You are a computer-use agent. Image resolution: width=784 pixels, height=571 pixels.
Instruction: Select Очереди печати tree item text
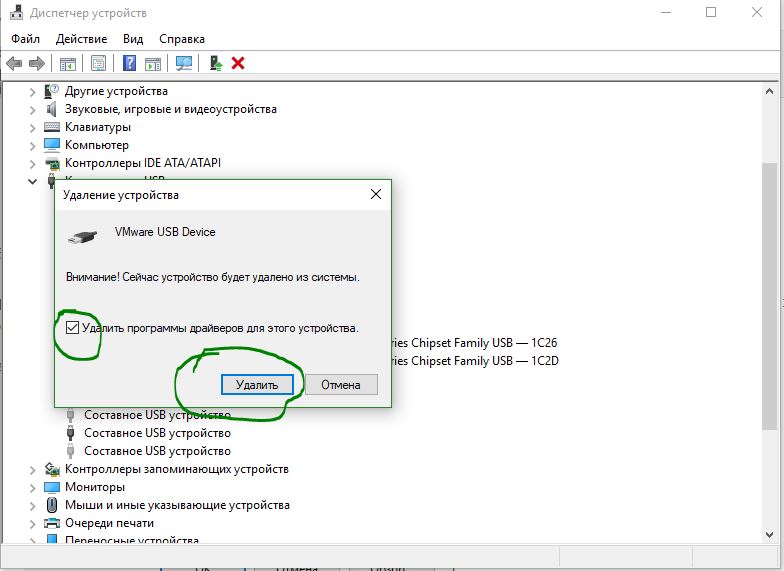(110, 523)
